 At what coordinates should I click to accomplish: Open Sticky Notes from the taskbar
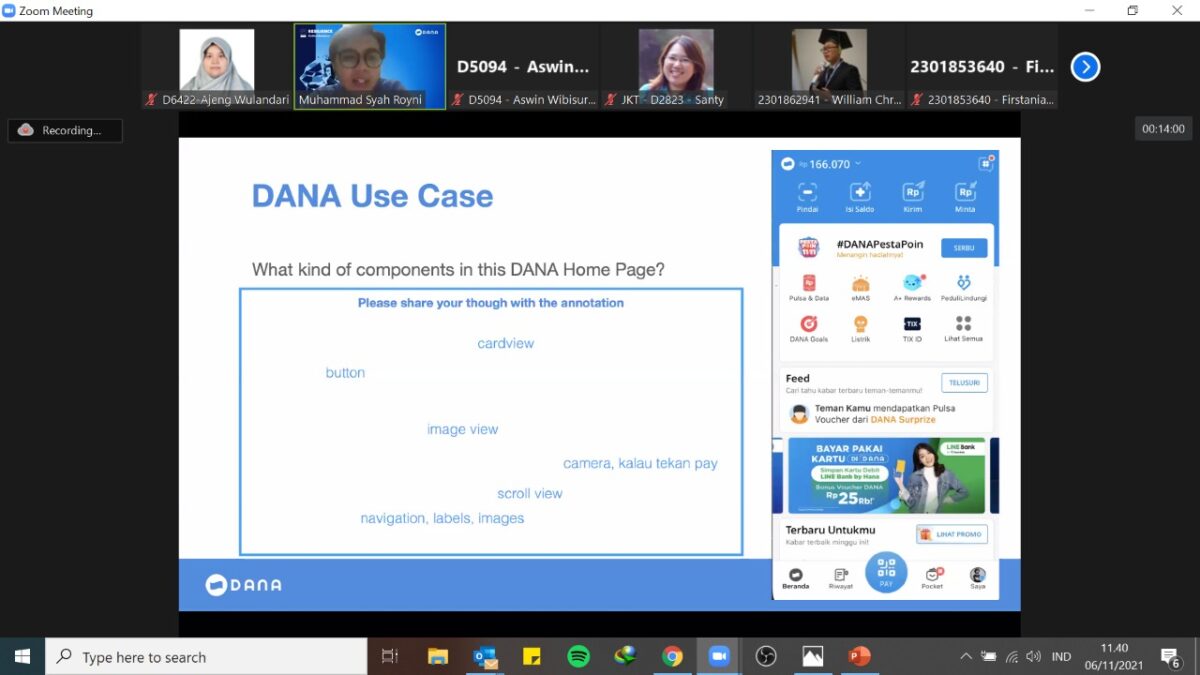[x=532, y=656]
